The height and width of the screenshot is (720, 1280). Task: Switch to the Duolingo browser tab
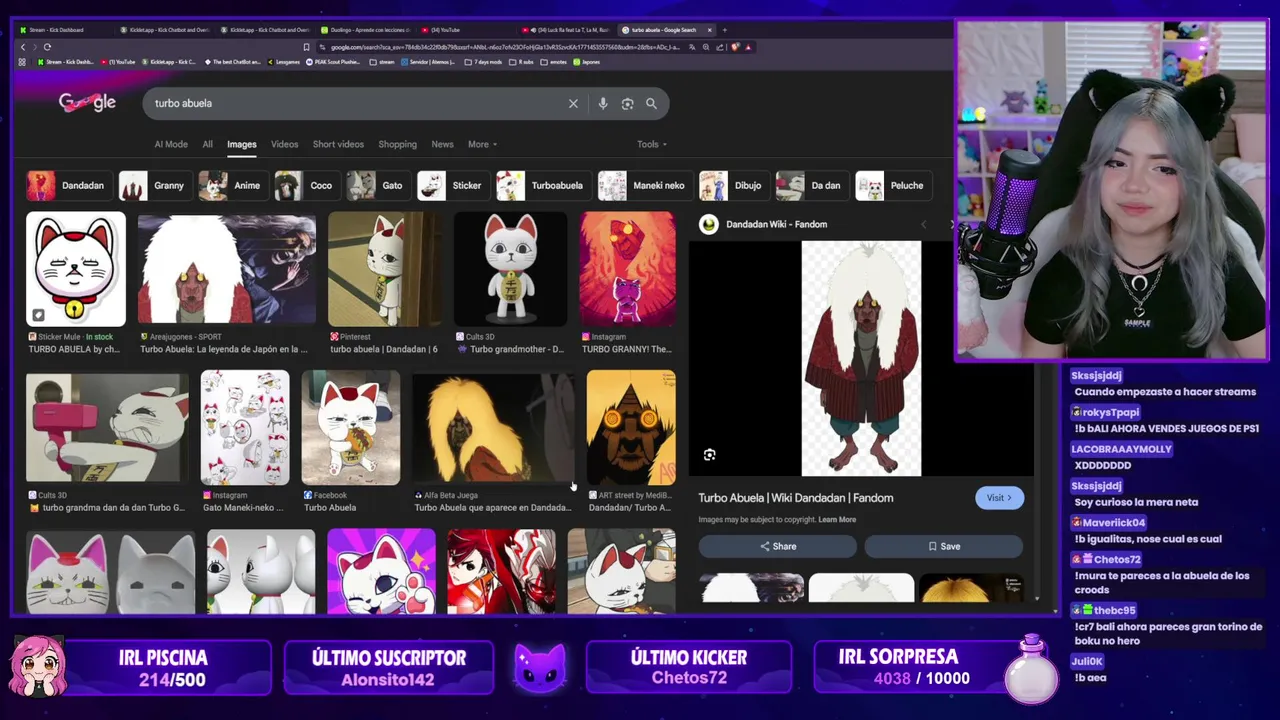coord(366,30)
